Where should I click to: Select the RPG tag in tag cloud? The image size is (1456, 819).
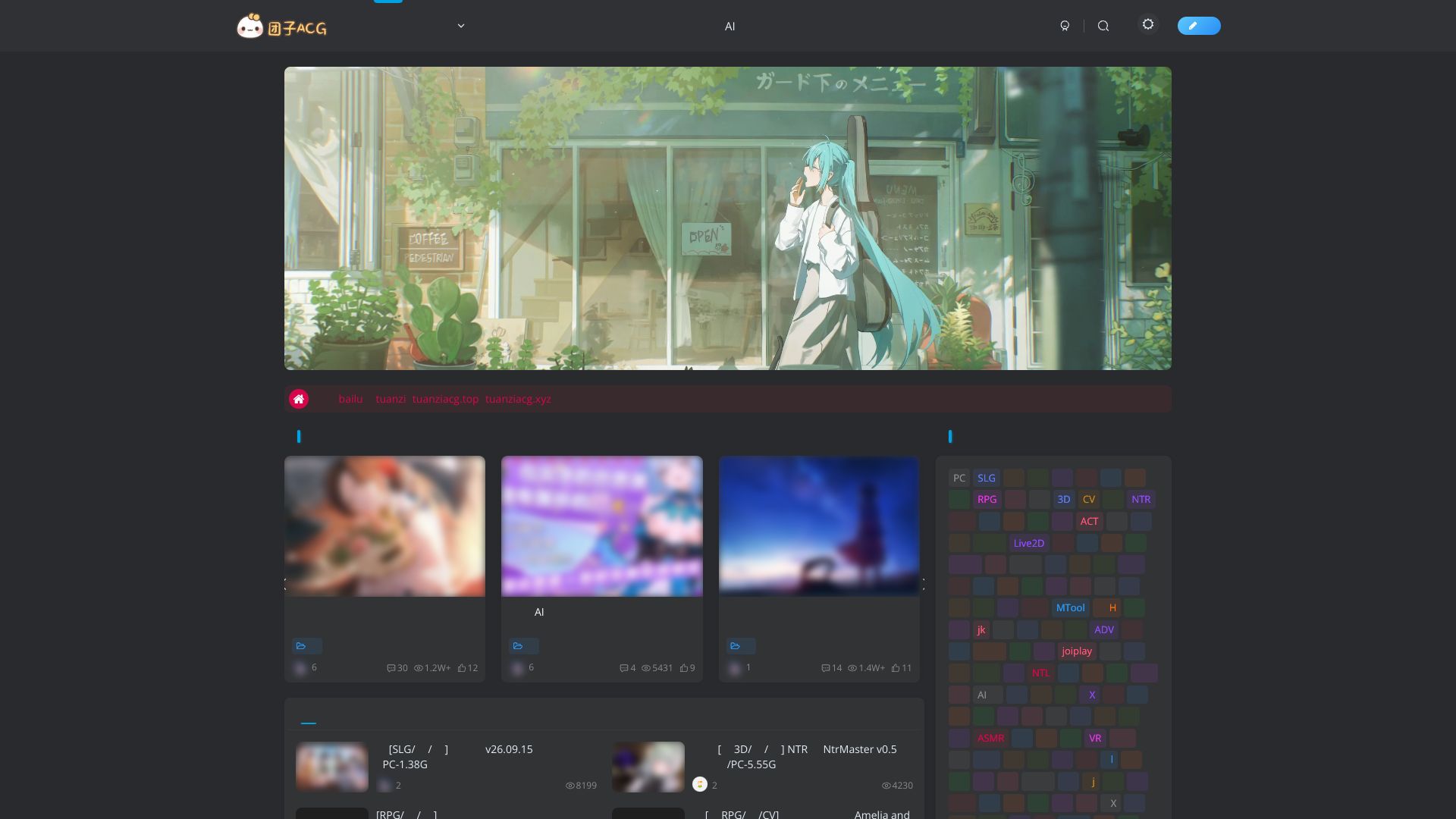(x=987, y=499)
